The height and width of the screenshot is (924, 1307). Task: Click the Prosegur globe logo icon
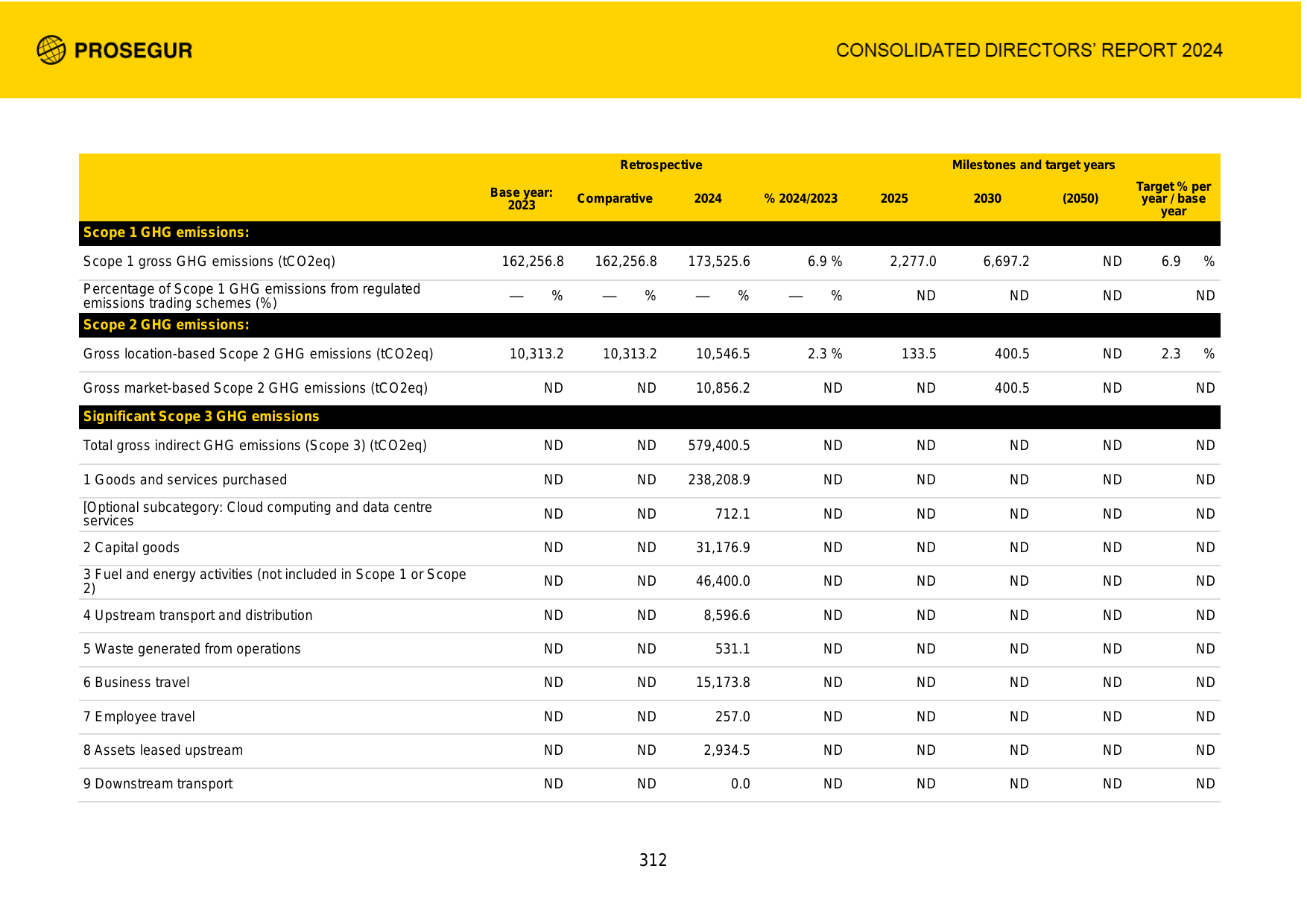[51, 50]
